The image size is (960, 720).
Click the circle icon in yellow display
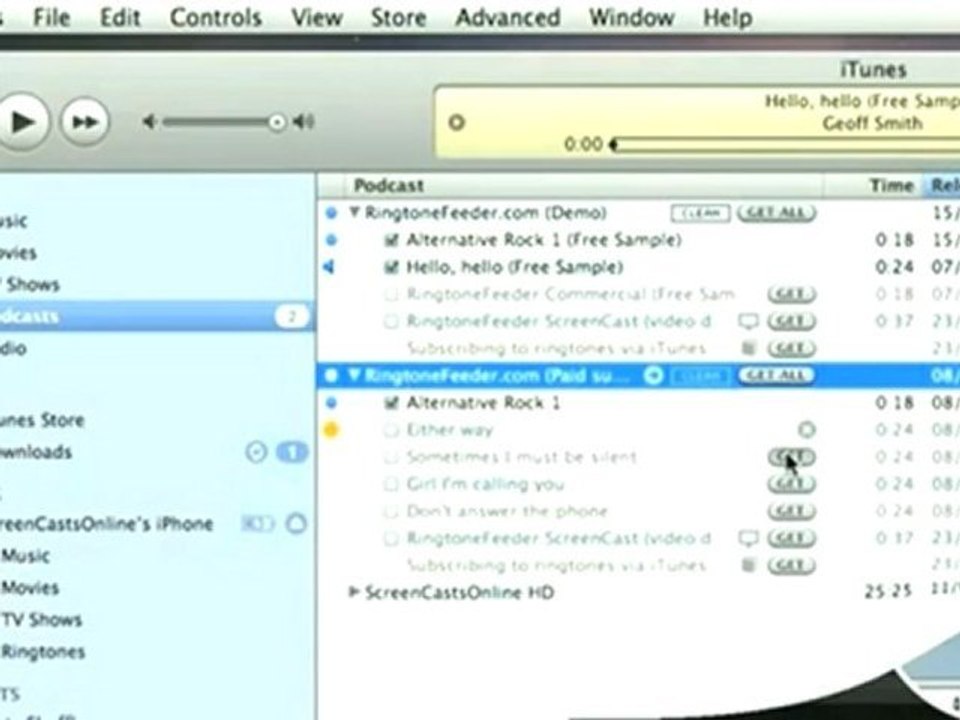point(456,122)
